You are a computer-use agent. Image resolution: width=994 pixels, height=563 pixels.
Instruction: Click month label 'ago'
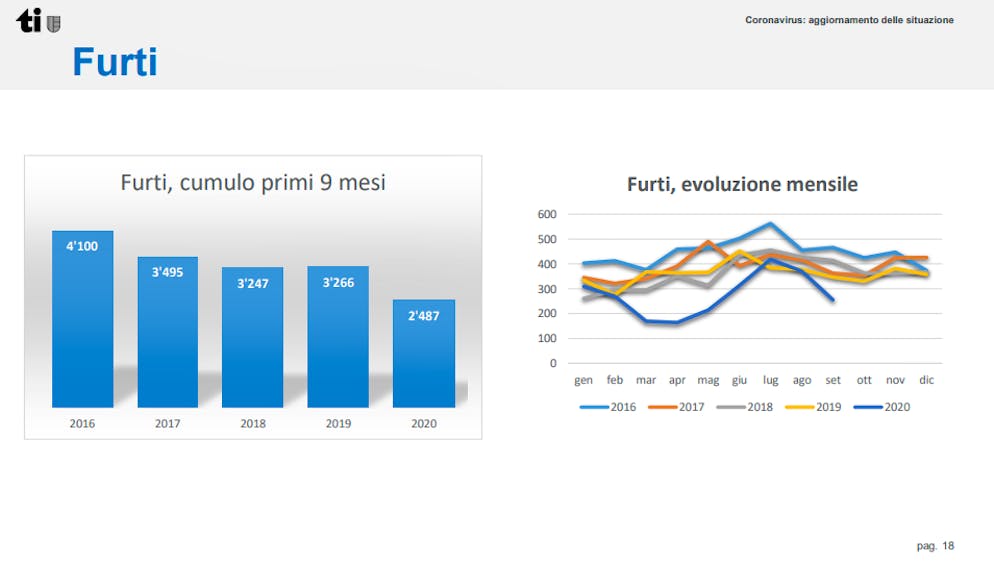(x=801, y=380)
